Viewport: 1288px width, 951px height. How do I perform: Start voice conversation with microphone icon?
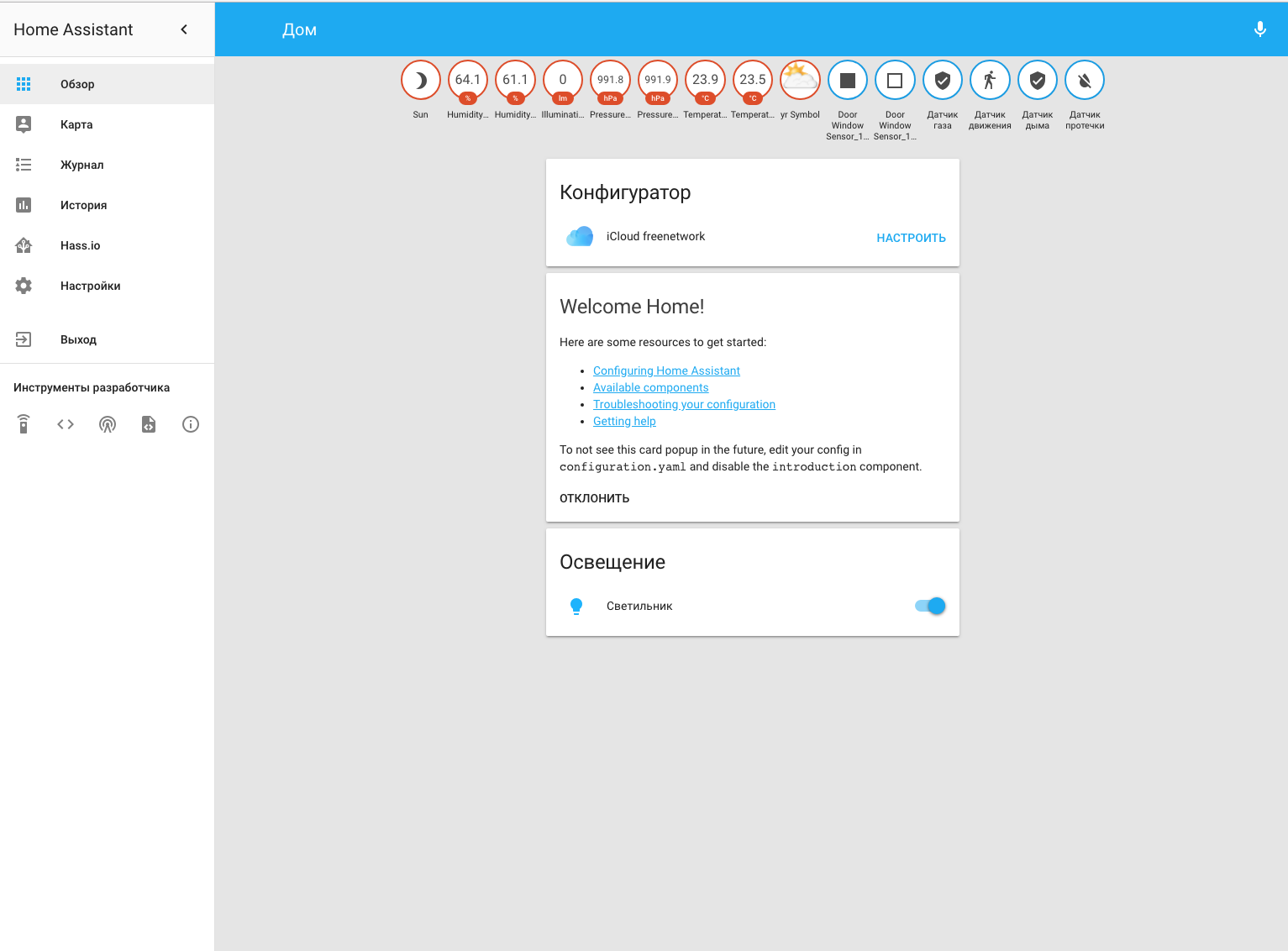point(1260,29)
